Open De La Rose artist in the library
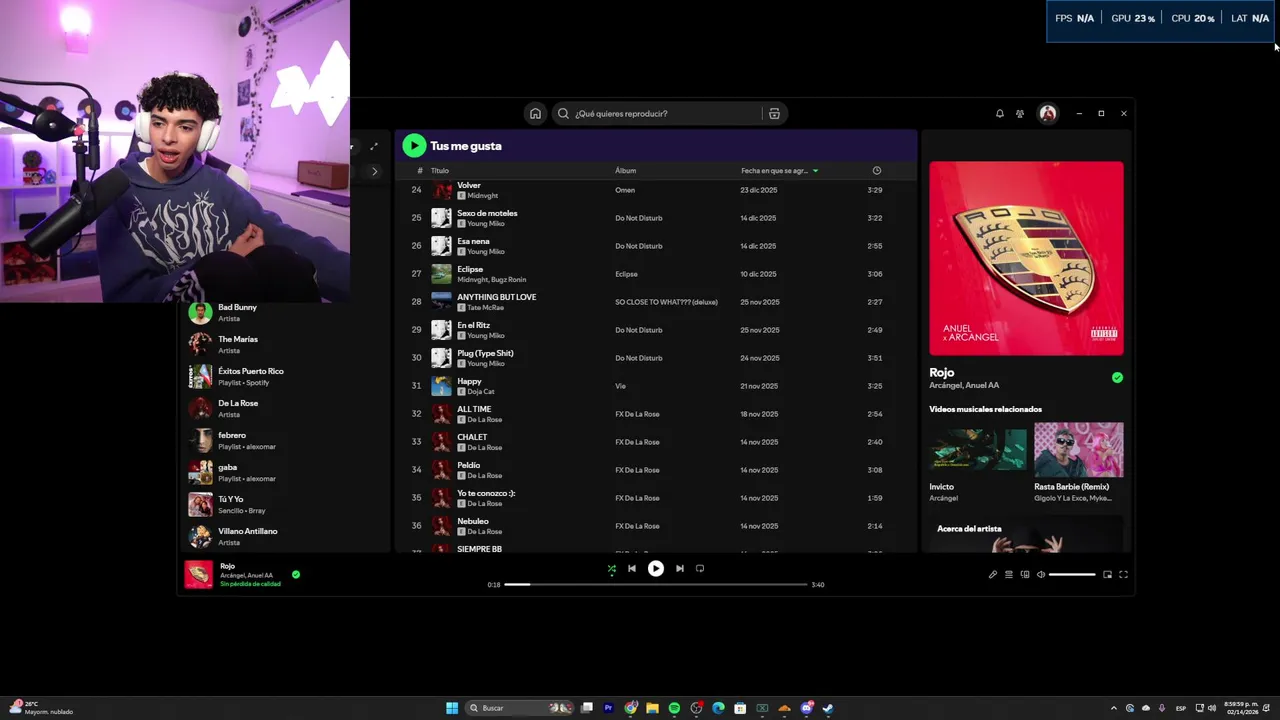This screenshot has height=720, width=1280. pos(286,409)
